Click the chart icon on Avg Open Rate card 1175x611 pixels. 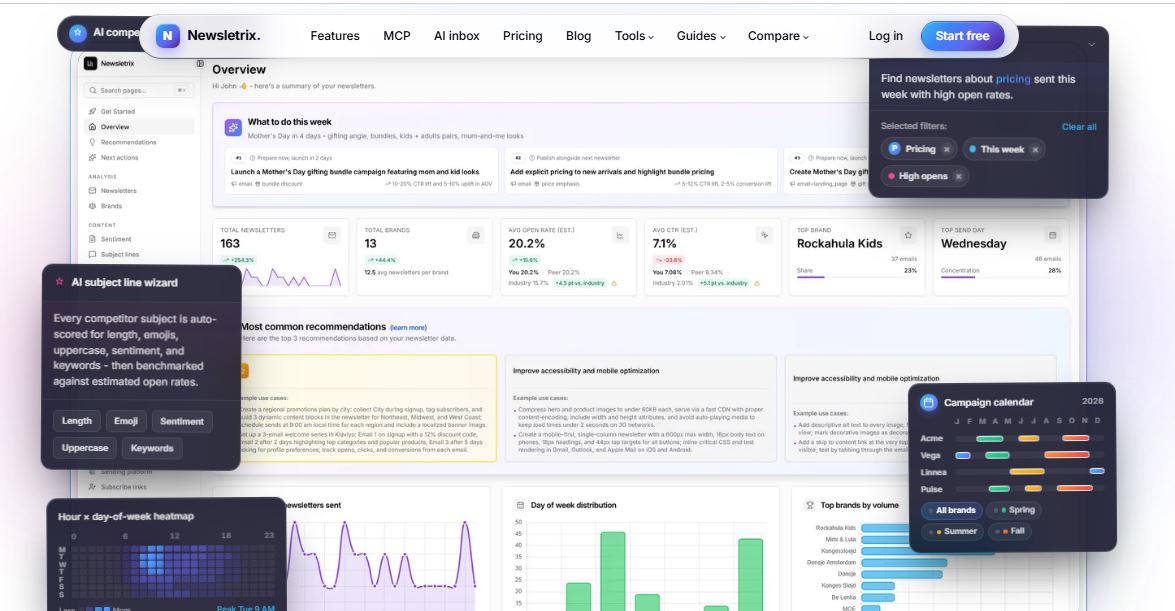point(620,235)
